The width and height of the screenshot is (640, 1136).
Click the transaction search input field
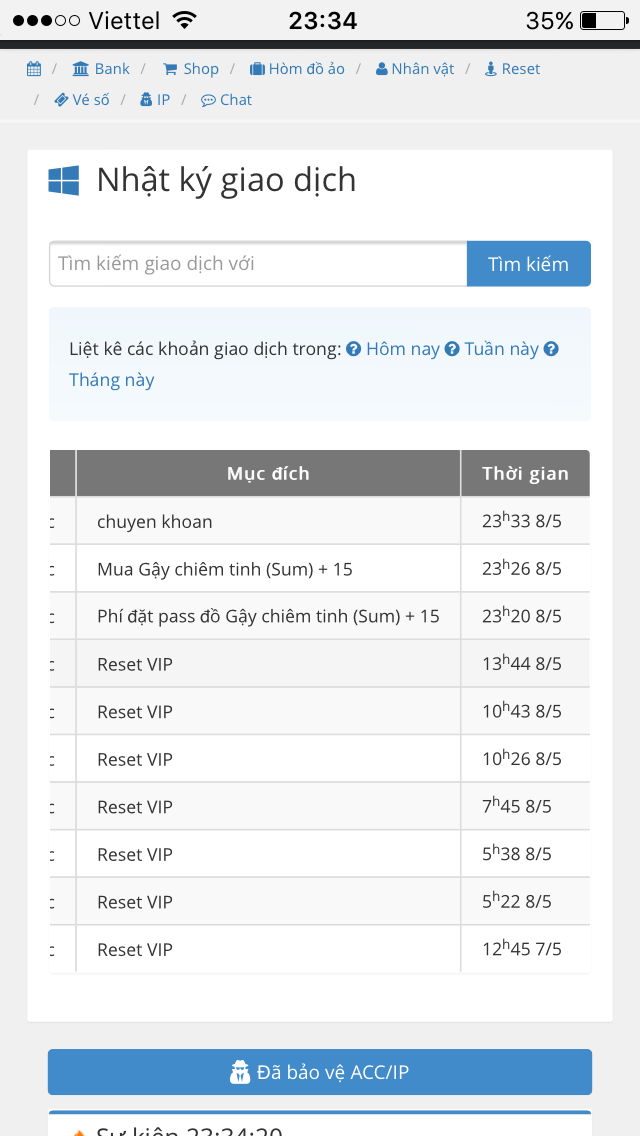coord(258,264)
